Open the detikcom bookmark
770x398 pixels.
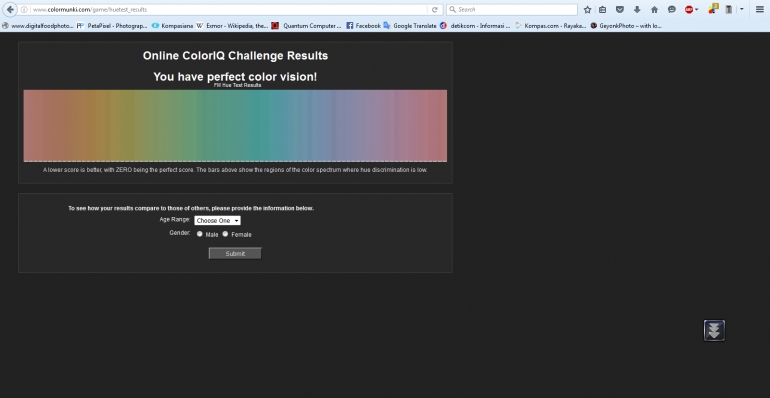tap(475, 26)
